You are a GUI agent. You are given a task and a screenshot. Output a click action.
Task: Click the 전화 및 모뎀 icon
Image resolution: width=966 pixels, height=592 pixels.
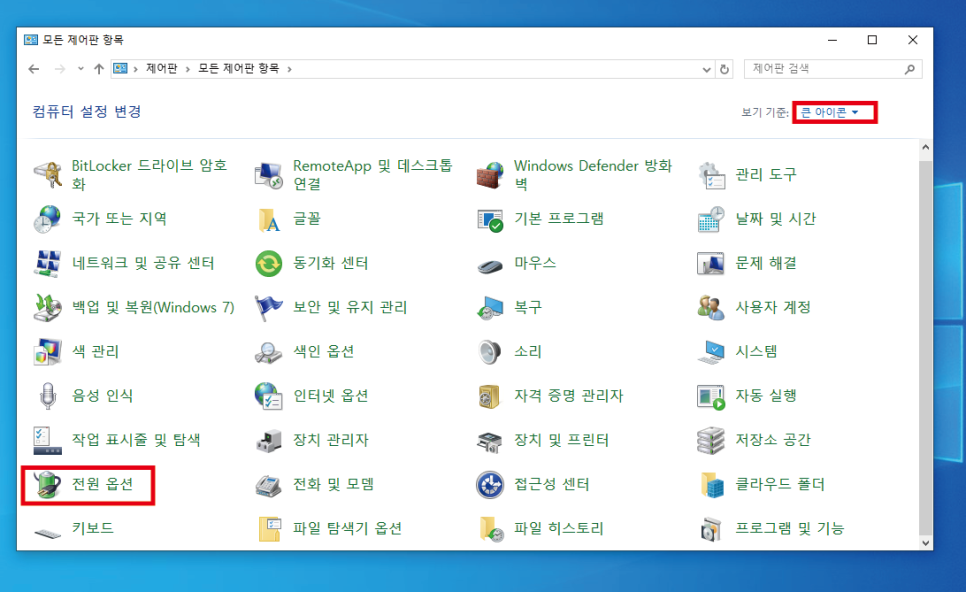(269, 485)
